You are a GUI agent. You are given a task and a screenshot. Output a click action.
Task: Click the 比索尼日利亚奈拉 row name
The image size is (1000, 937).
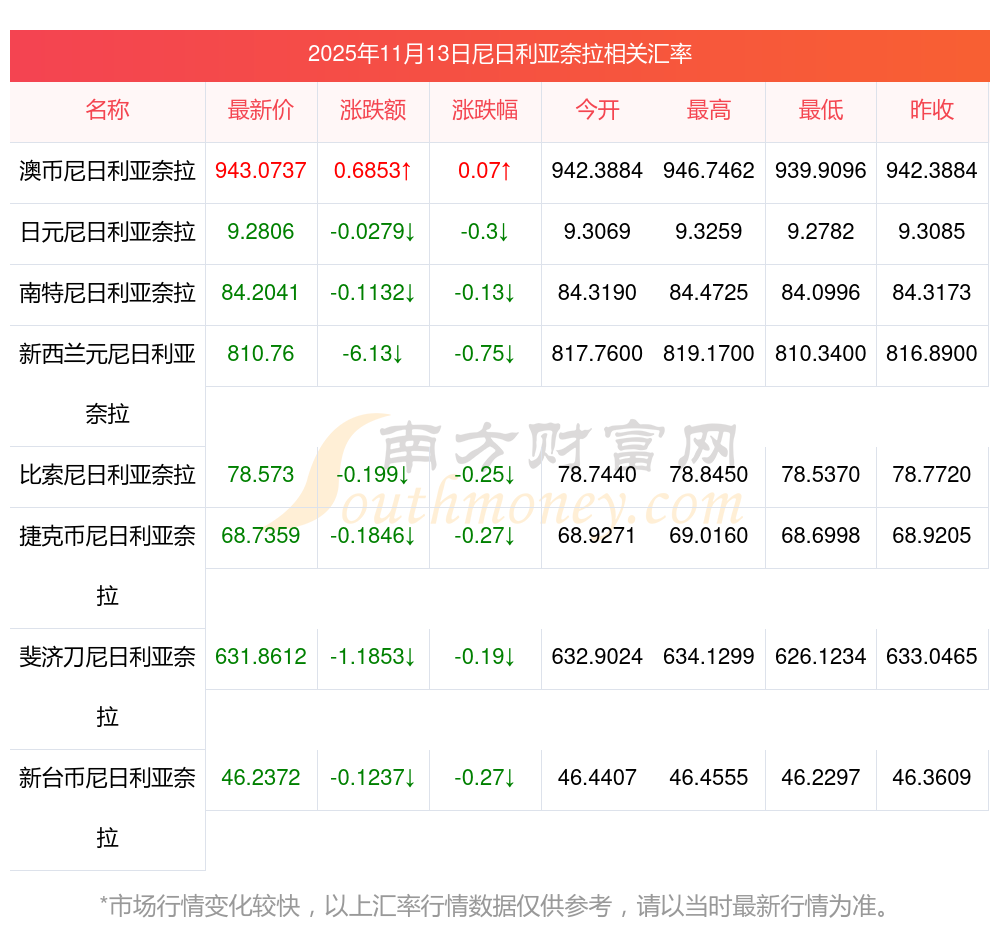[x=107, y=475]
